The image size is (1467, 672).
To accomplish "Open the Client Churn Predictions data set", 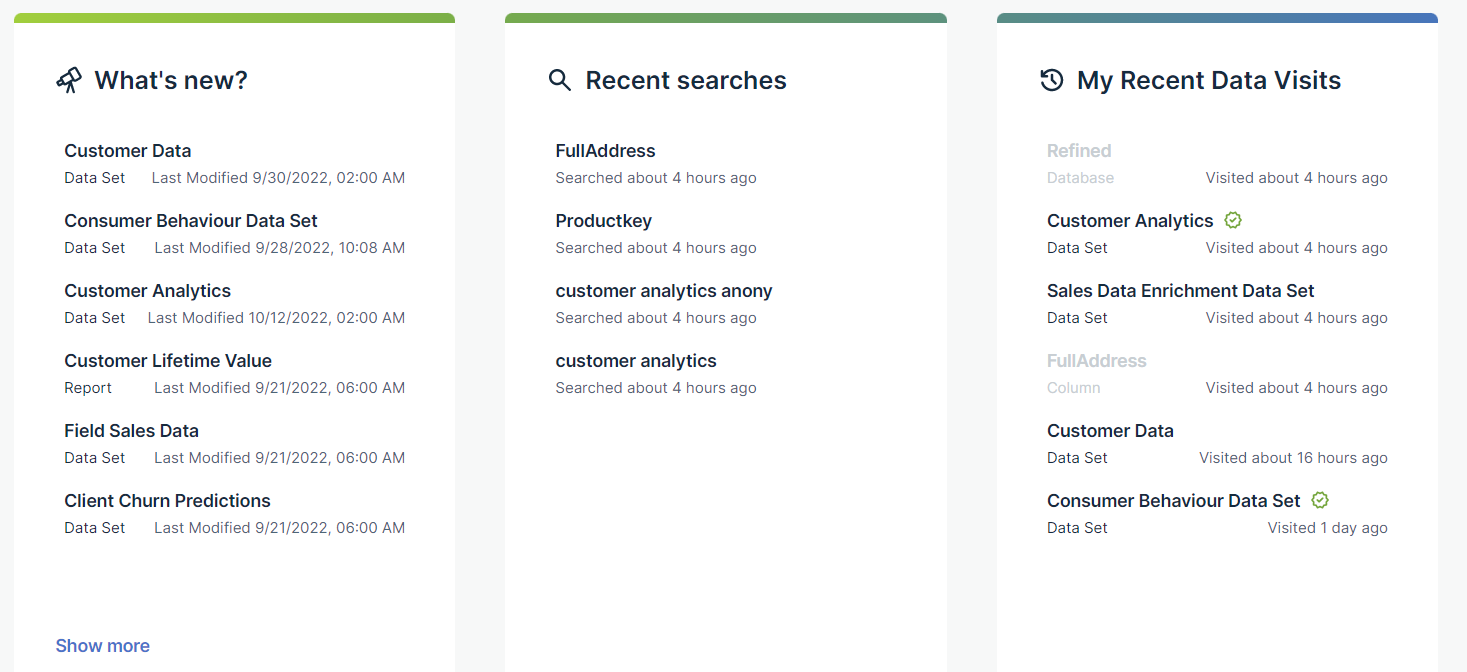I will coord(167,501).
